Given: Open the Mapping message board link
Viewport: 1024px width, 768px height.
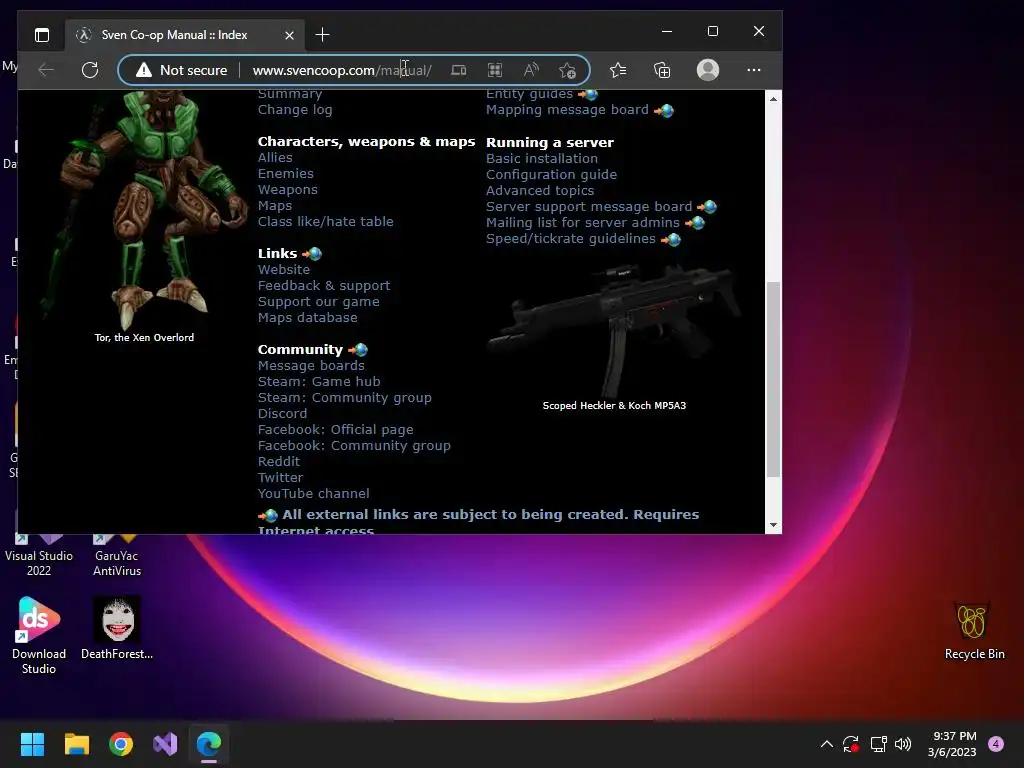Looking at the screenshot, I should tap(567, 110).
